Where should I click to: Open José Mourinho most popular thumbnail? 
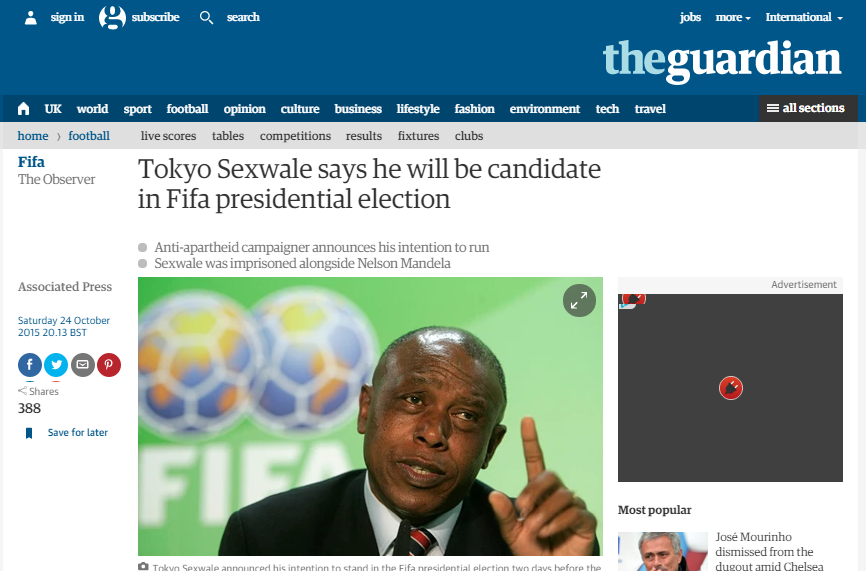(663, 551)
